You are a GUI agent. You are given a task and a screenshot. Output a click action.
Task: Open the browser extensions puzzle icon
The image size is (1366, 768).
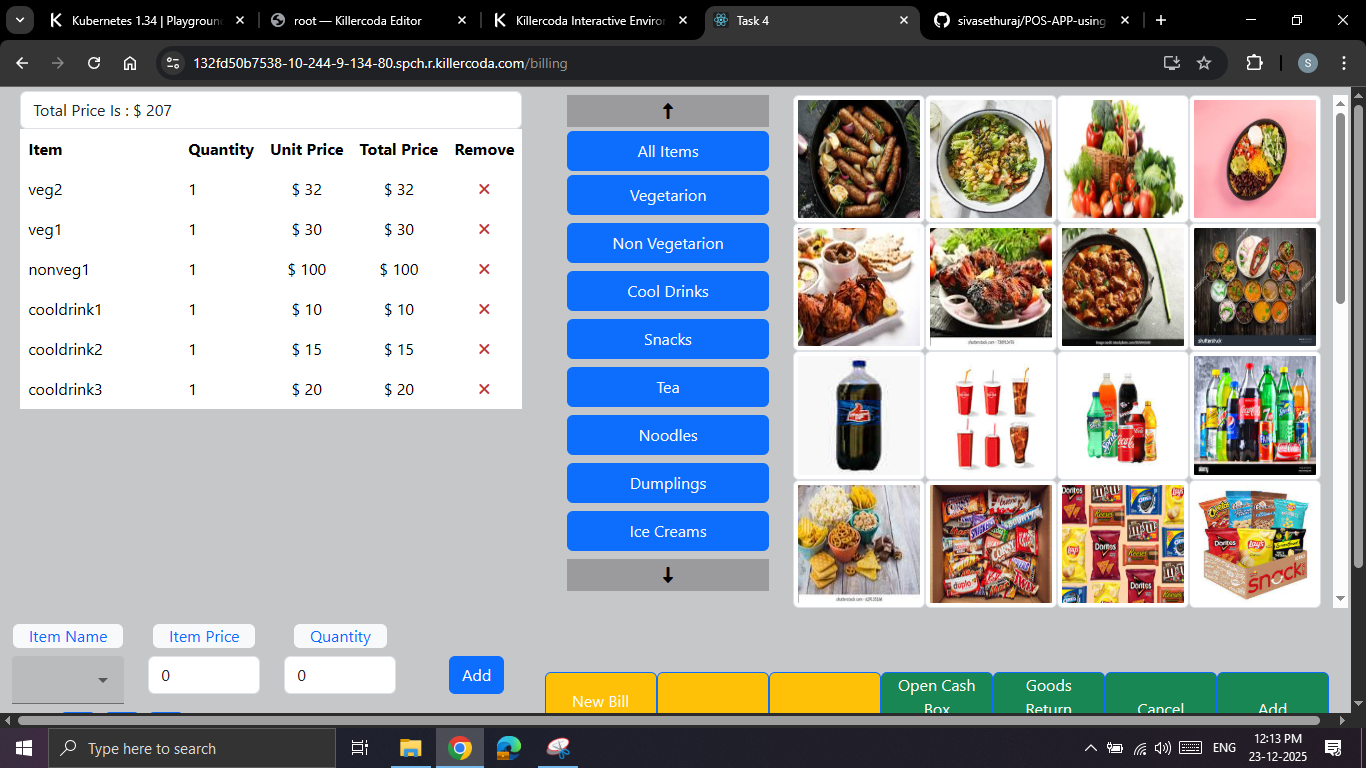[1254, 62]
